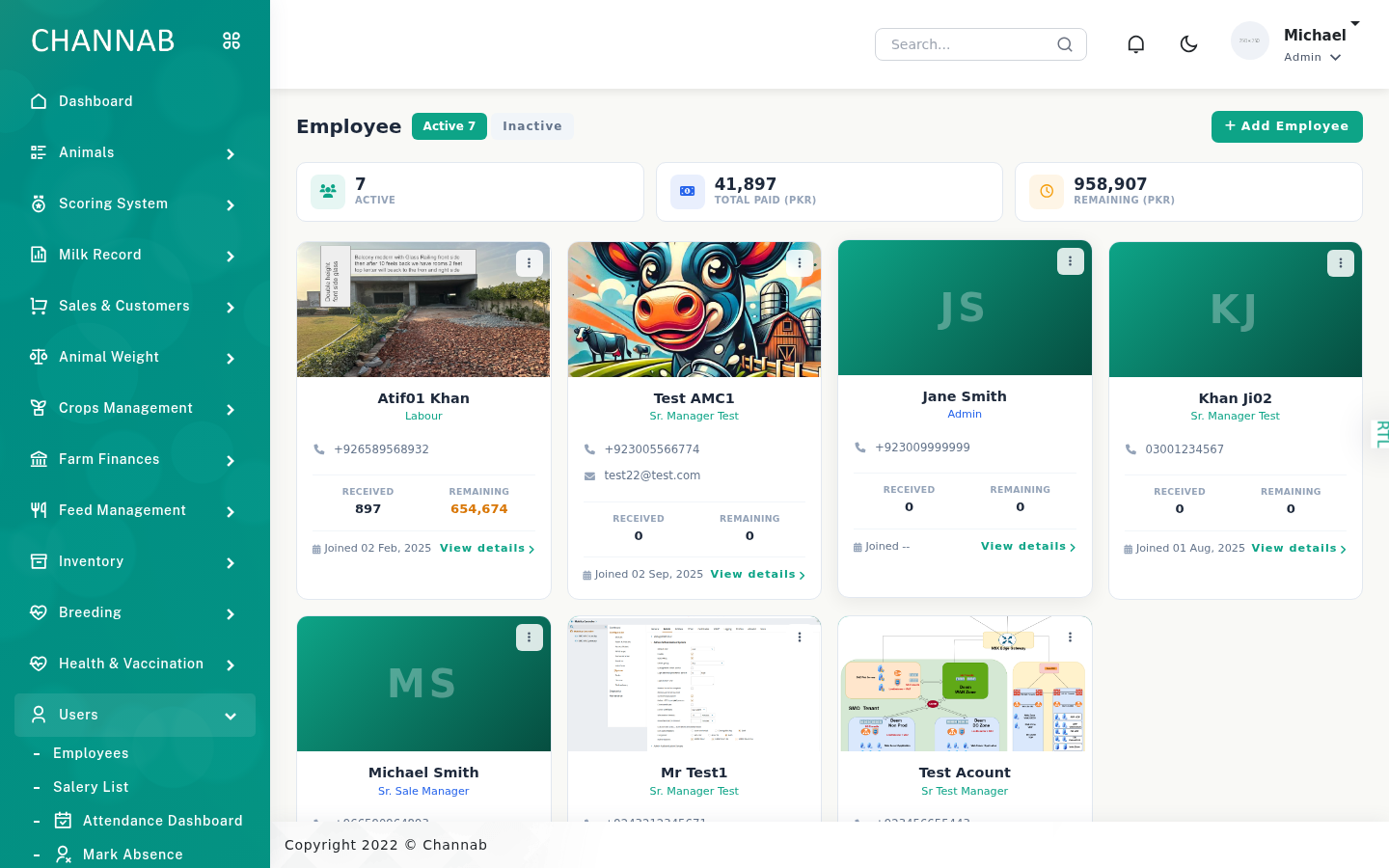
Task: Open Farm Finances menu item
Action: [x=135, y=459]
